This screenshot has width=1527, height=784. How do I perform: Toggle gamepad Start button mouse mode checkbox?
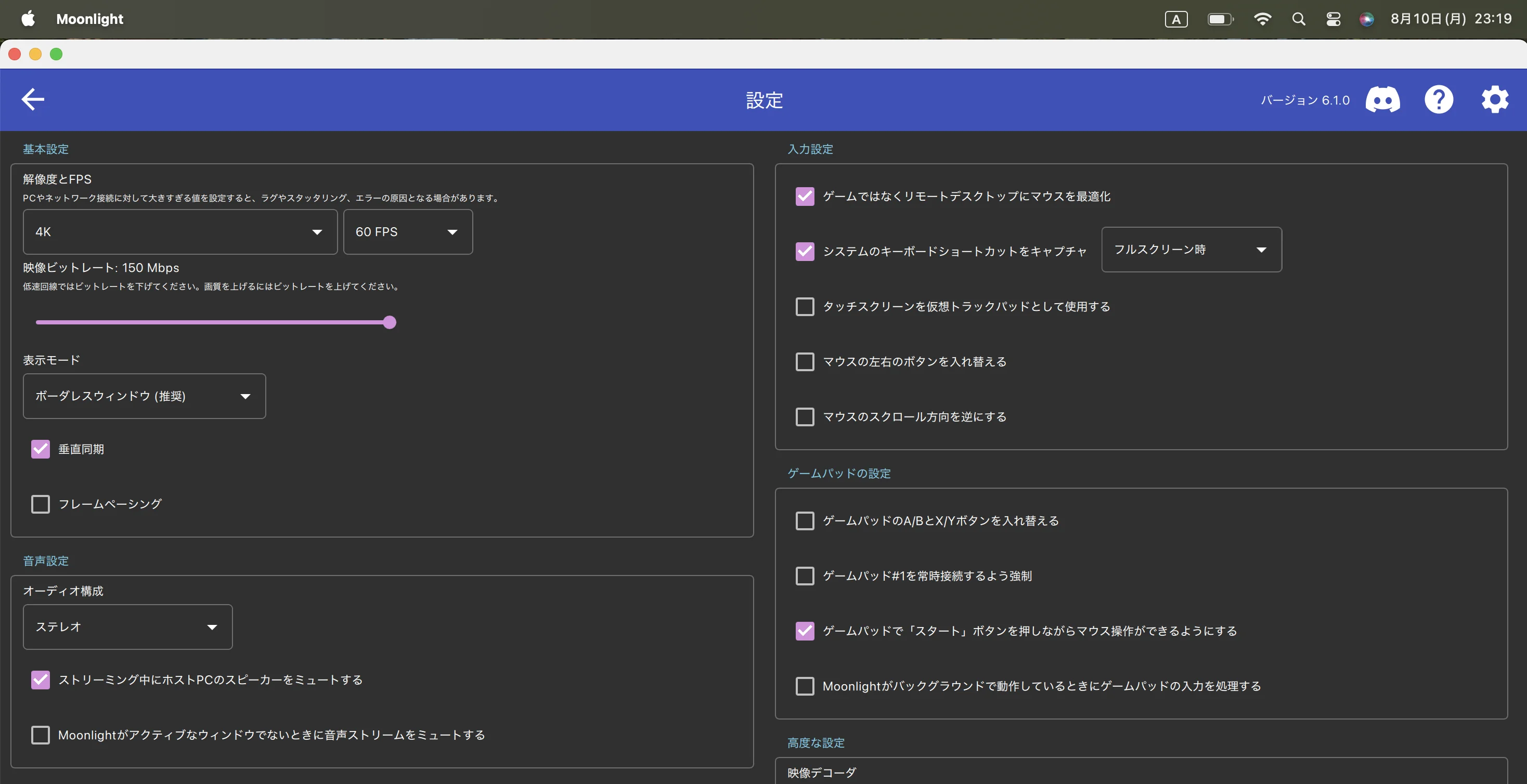coord(805,631)
